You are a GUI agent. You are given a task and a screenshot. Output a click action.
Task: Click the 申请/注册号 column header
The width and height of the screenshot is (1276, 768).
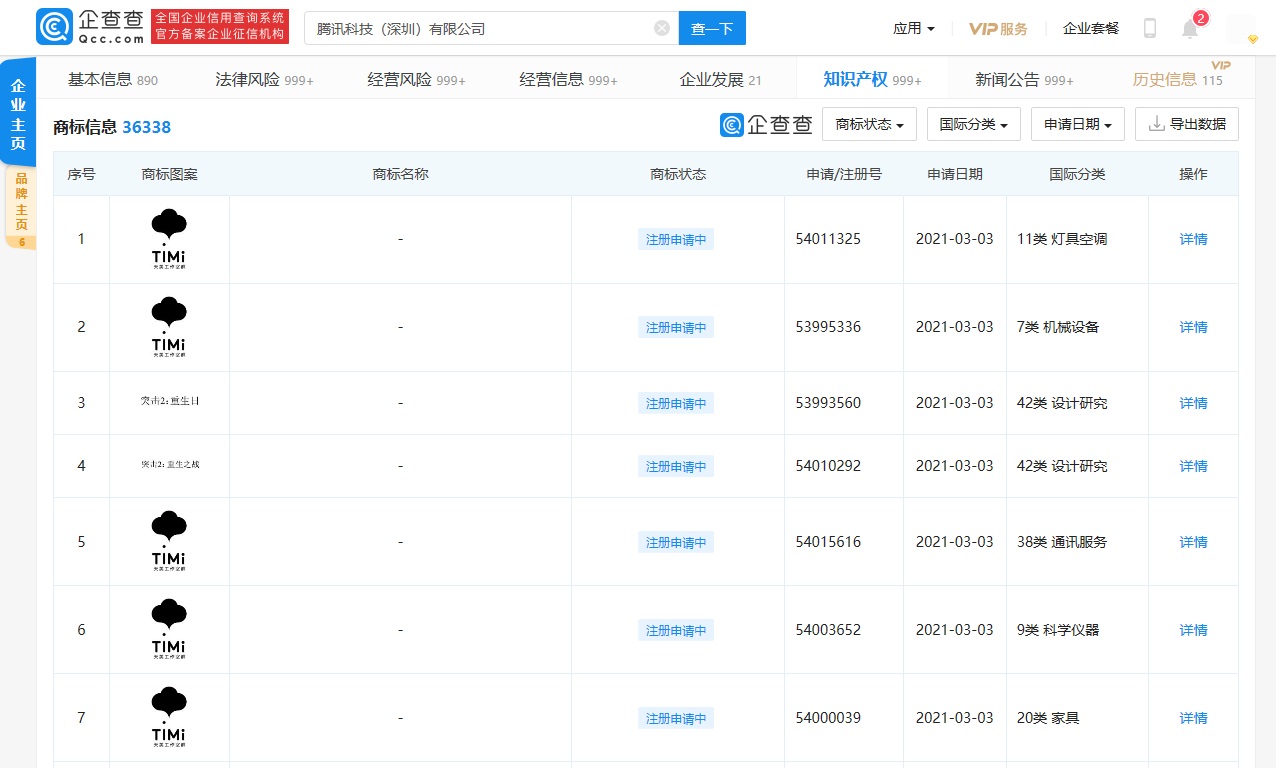pos(844,174)
